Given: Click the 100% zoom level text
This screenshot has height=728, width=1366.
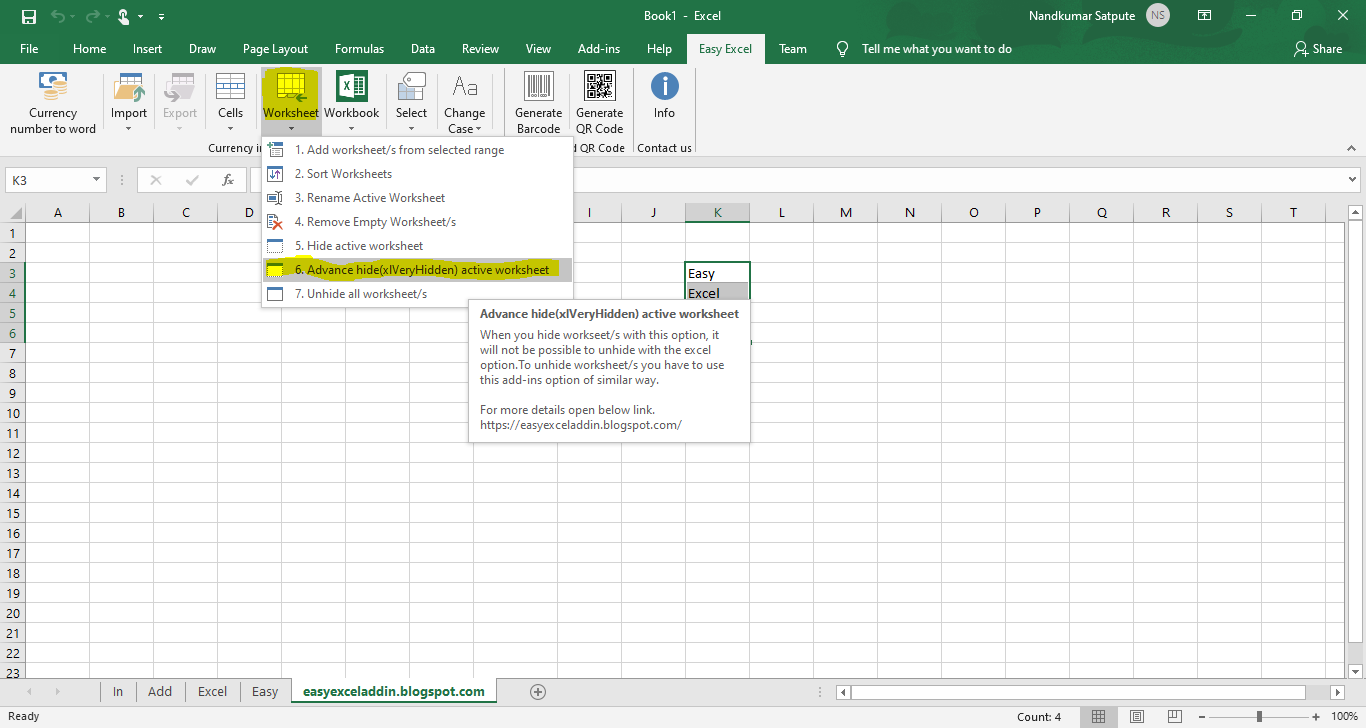Looking at the screenshot, I should [1344, 716].
